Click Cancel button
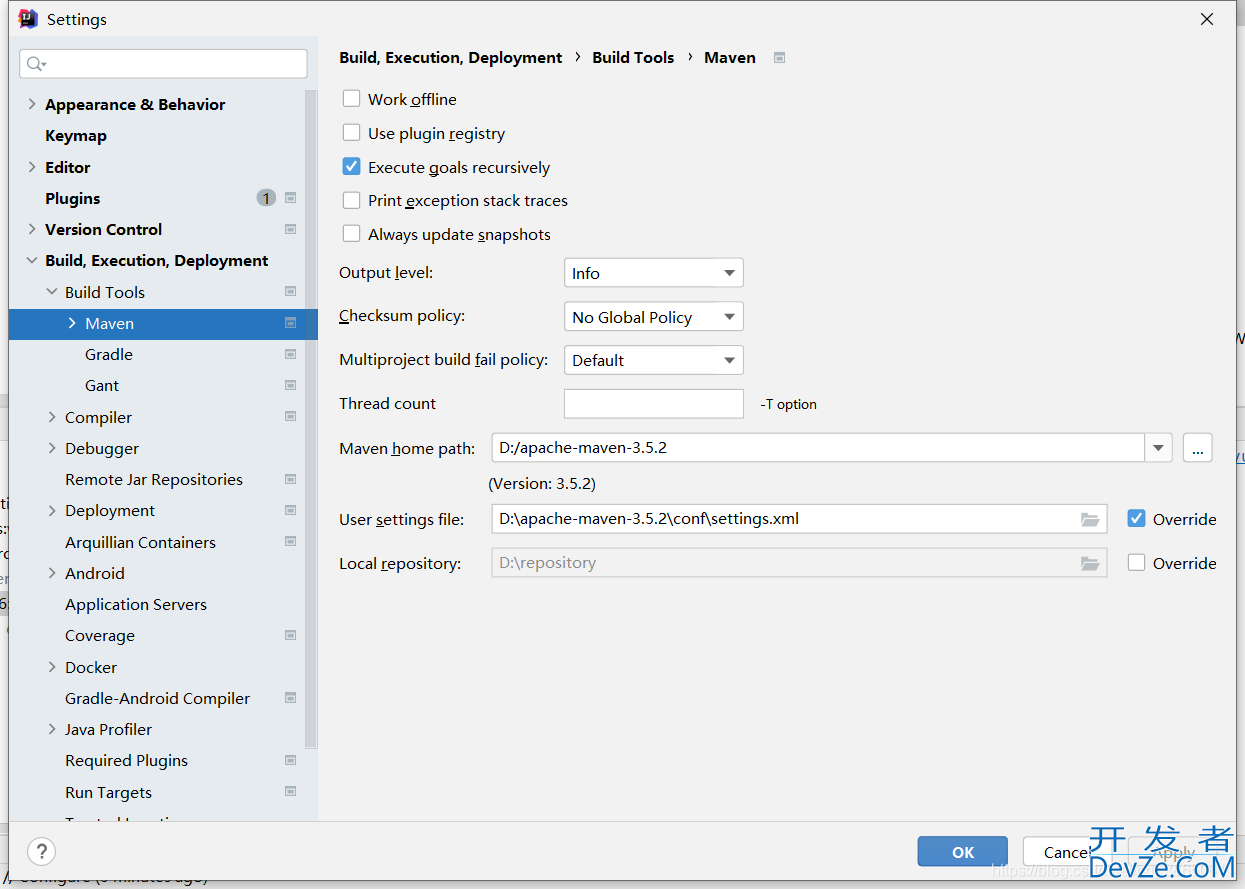1245x889 pixels. 1067,852
